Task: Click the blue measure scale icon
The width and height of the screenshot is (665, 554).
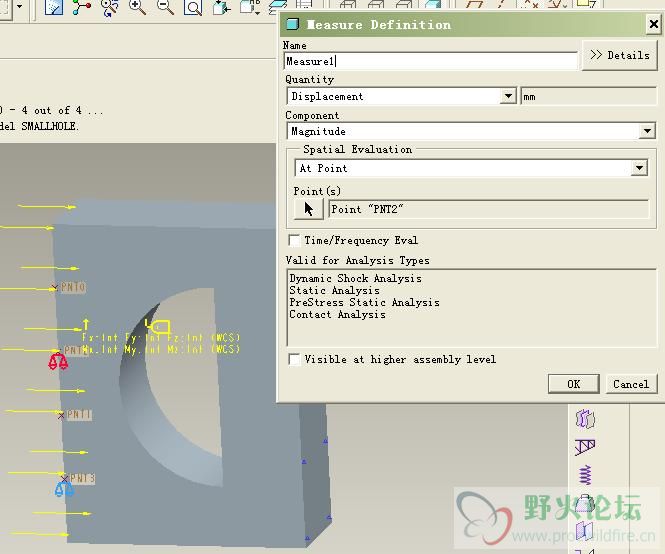Action: 64,488
